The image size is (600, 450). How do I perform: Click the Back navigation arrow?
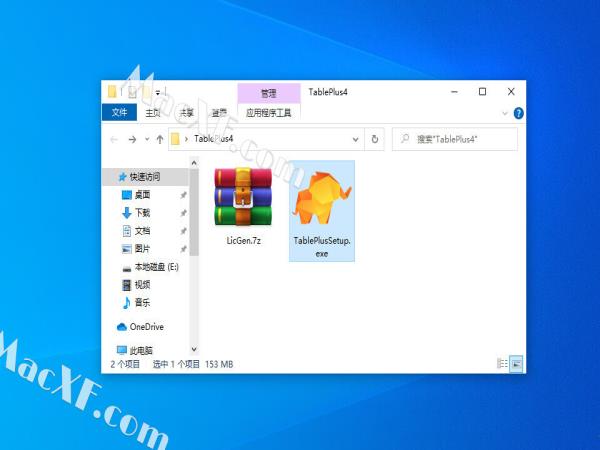(x=113, y=139)
